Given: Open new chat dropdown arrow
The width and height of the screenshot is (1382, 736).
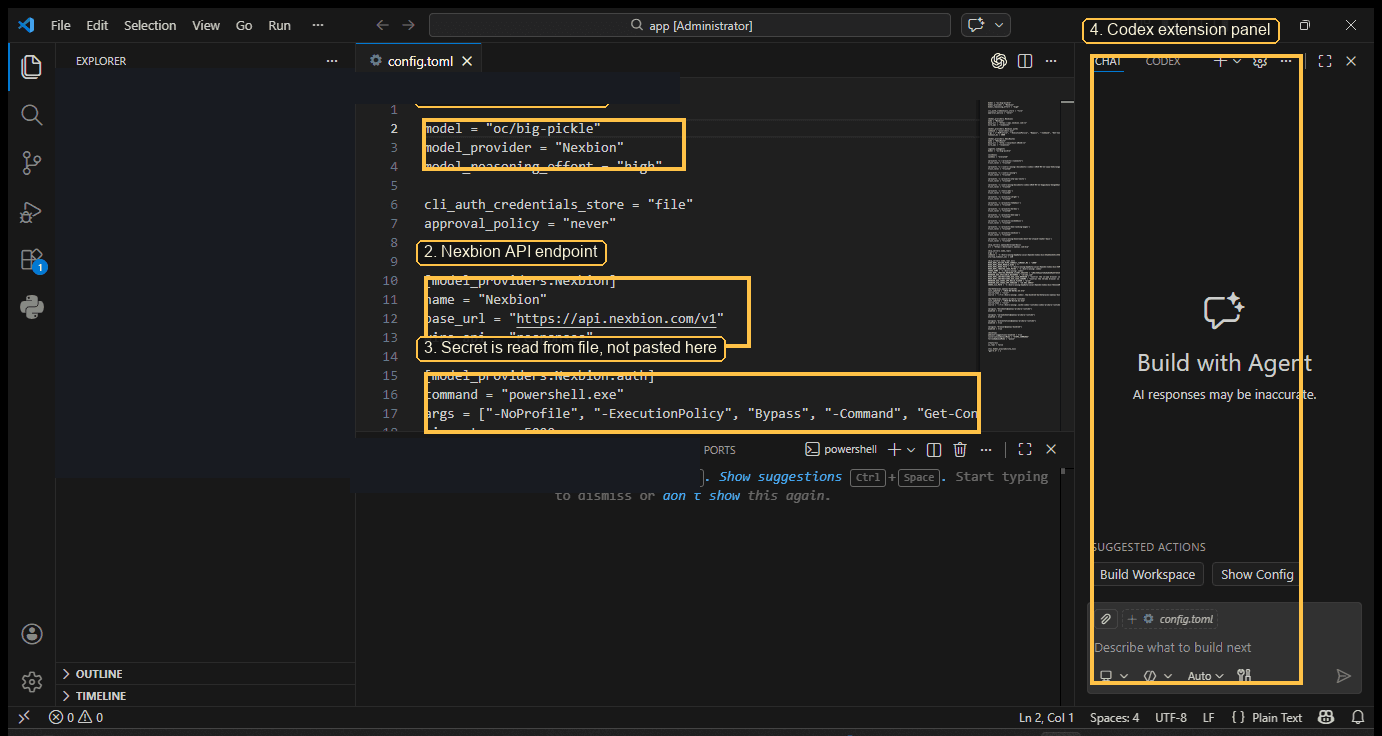Looking at the screenshot, I should [1237, 61].
